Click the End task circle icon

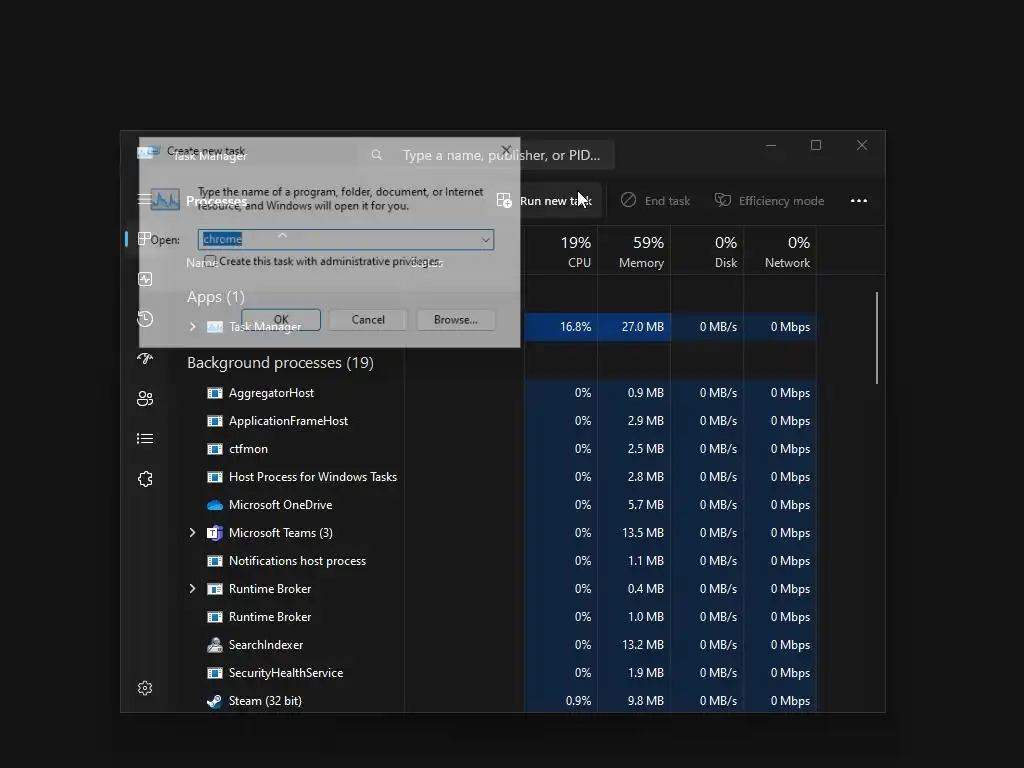click(x=628, y=200)
